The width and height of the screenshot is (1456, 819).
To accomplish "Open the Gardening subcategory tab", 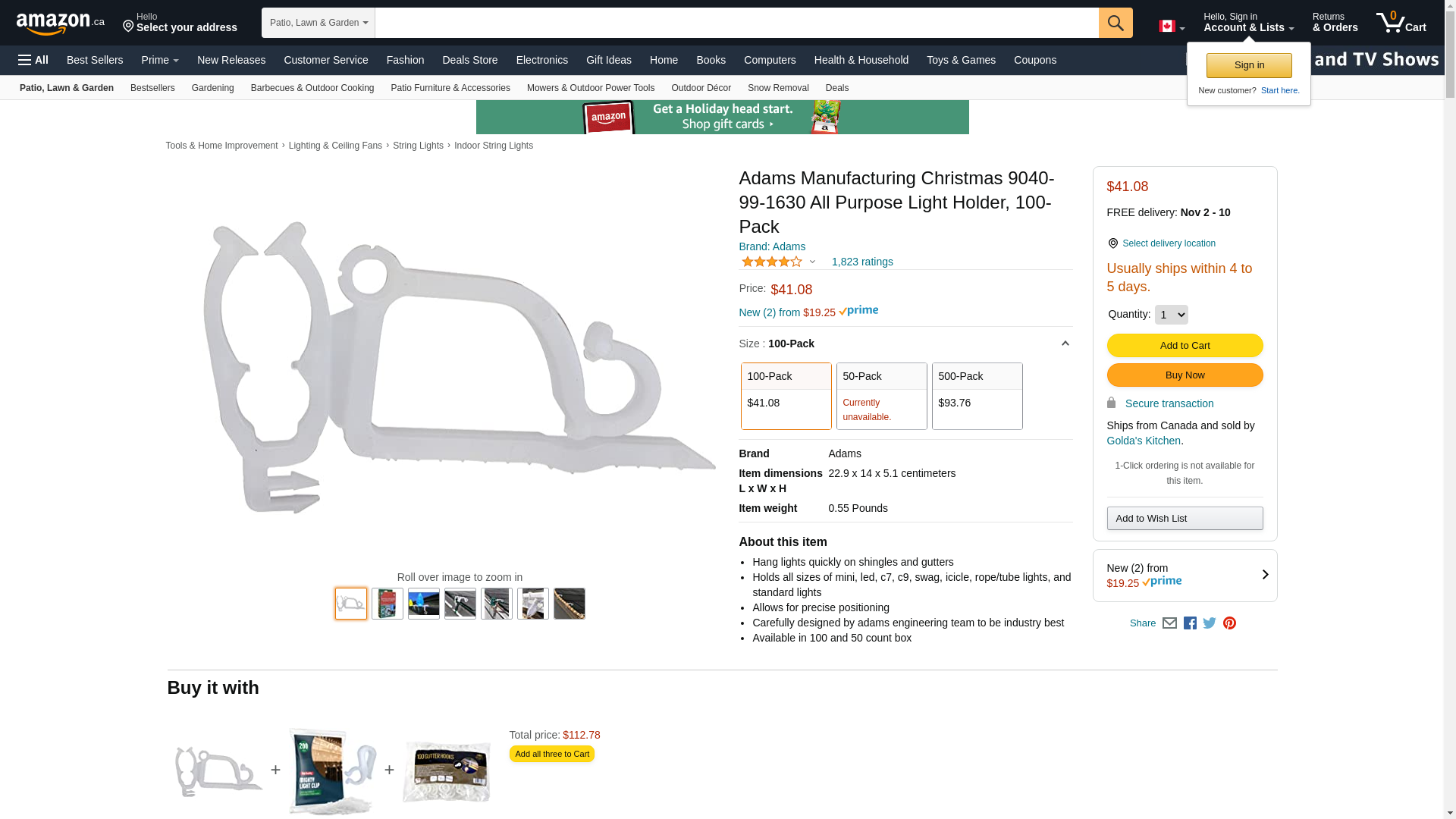I will (x=212, y=88).
